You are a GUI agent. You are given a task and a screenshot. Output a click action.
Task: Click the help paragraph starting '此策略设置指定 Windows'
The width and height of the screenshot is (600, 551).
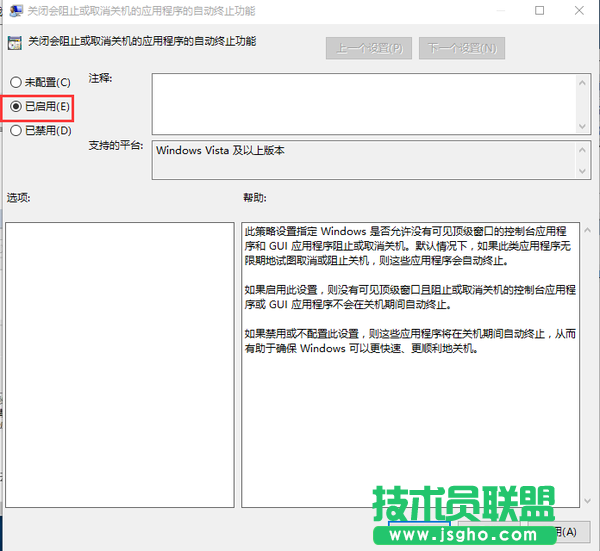point(408,246)
